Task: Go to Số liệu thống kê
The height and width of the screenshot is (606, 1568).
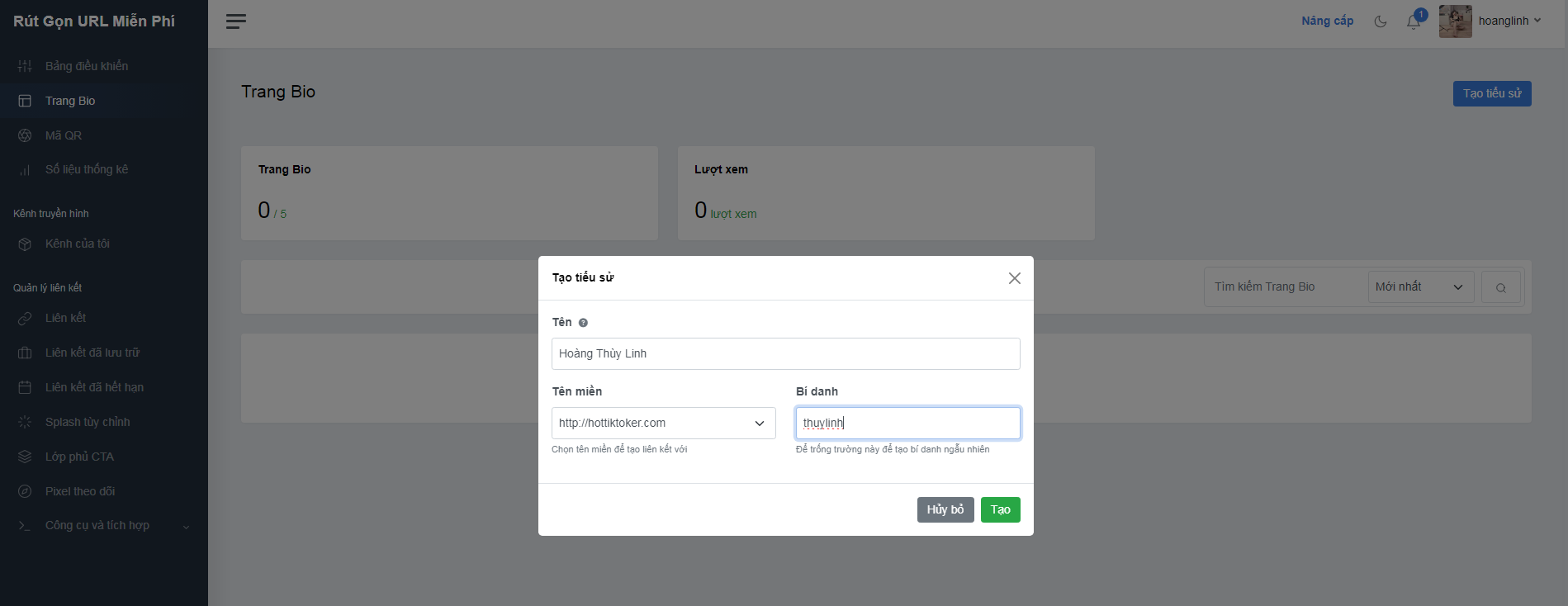Action: click(86, 169)
